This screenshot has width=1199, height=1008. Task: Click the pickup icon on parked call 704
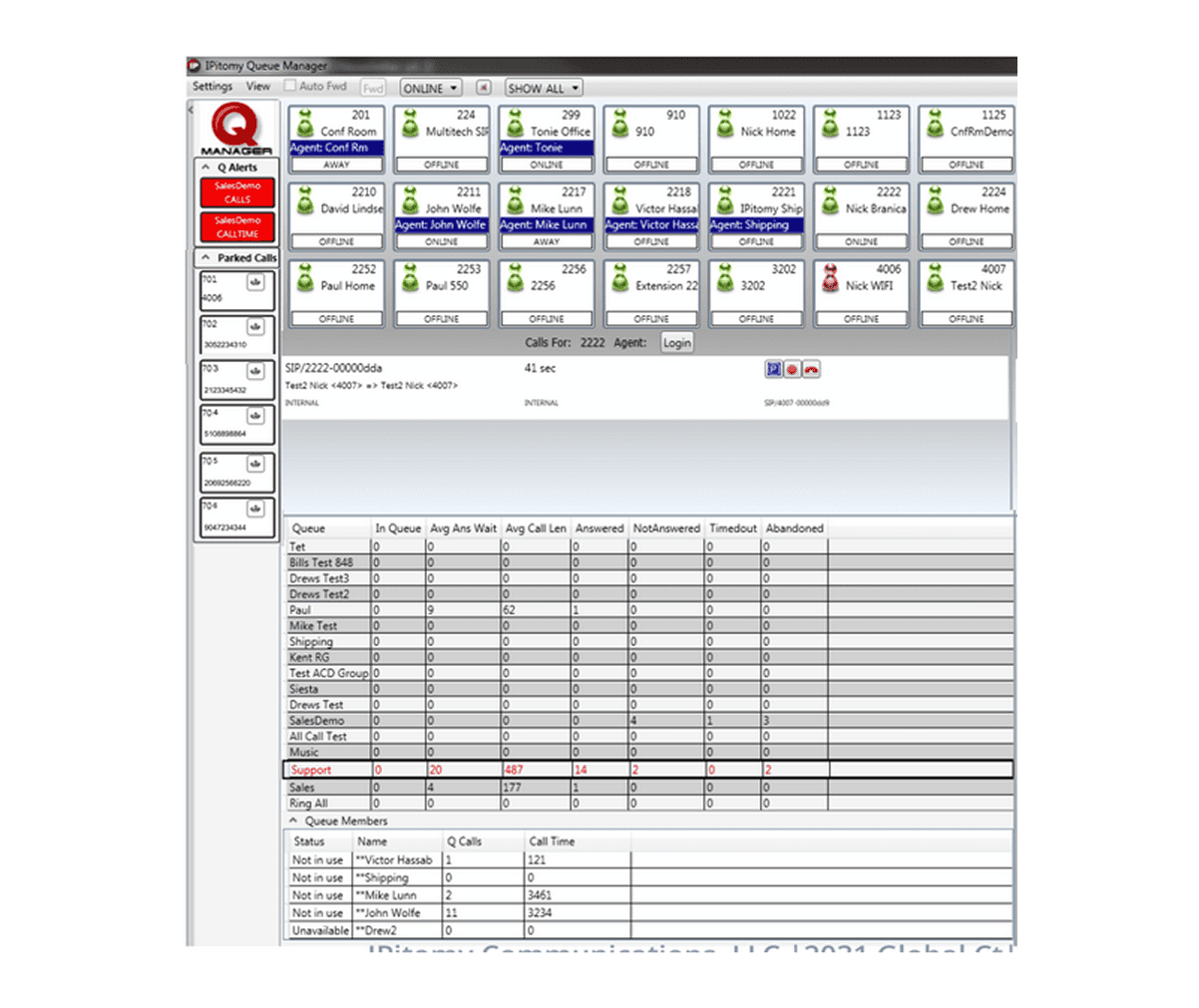tap(255, 417)
